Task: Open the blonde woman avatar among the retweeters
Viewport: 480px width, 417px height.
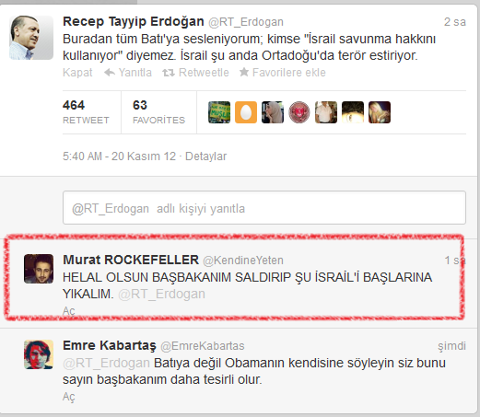Action: 379,112
